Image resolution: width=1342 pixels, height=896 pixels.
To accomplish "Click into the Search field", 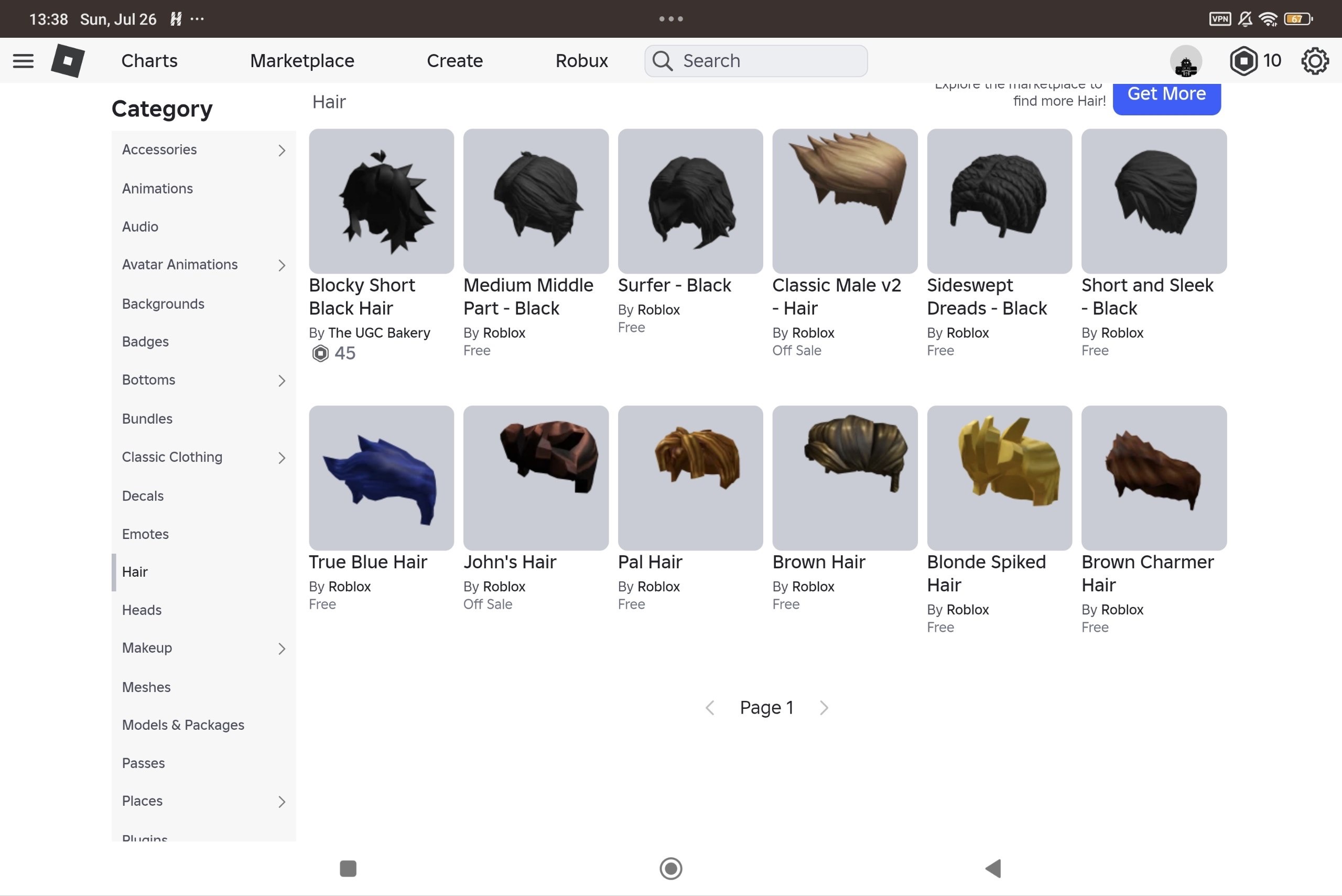I will 756,61.
